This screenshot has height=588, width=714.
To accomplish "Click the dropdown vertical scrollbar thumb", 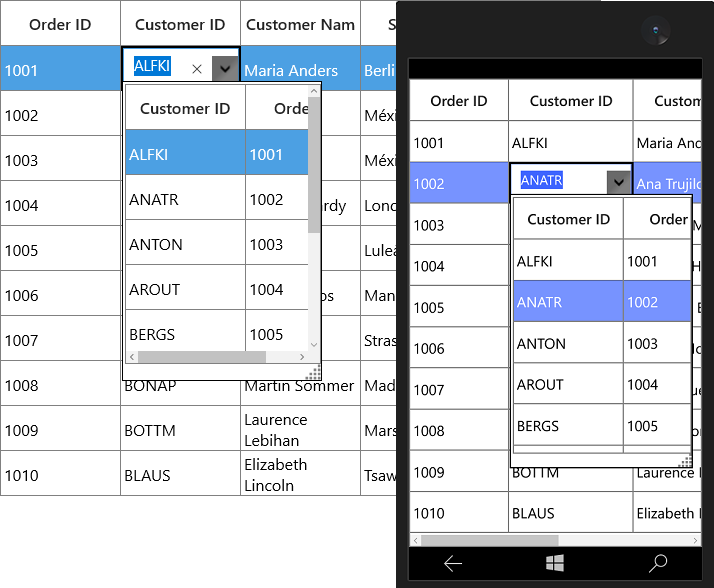I will (x=314, y=165).
